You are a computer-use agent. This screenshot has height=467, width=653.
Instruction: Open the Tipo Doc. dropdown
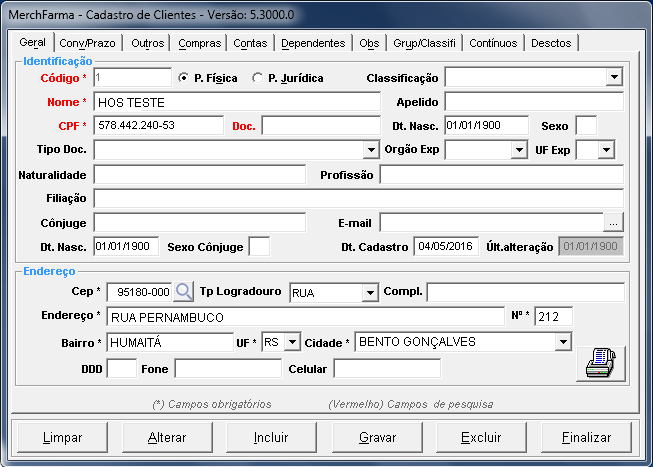click(x=371, y=150)
